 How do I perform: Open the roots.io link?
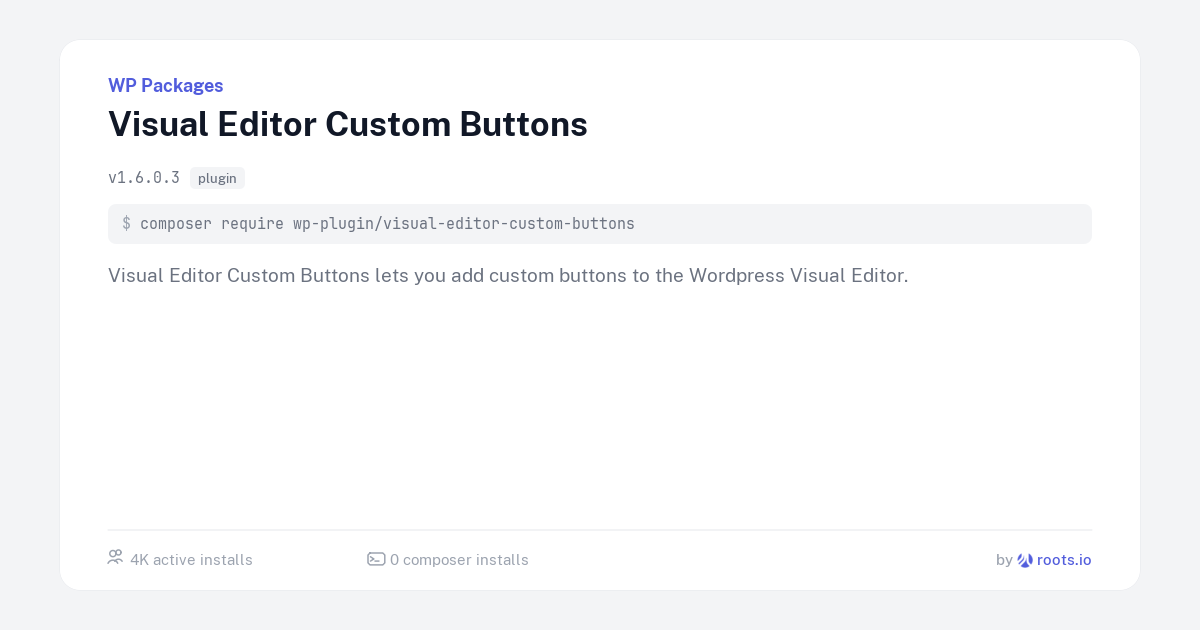pyautogui.click(x=1064, y=560)
